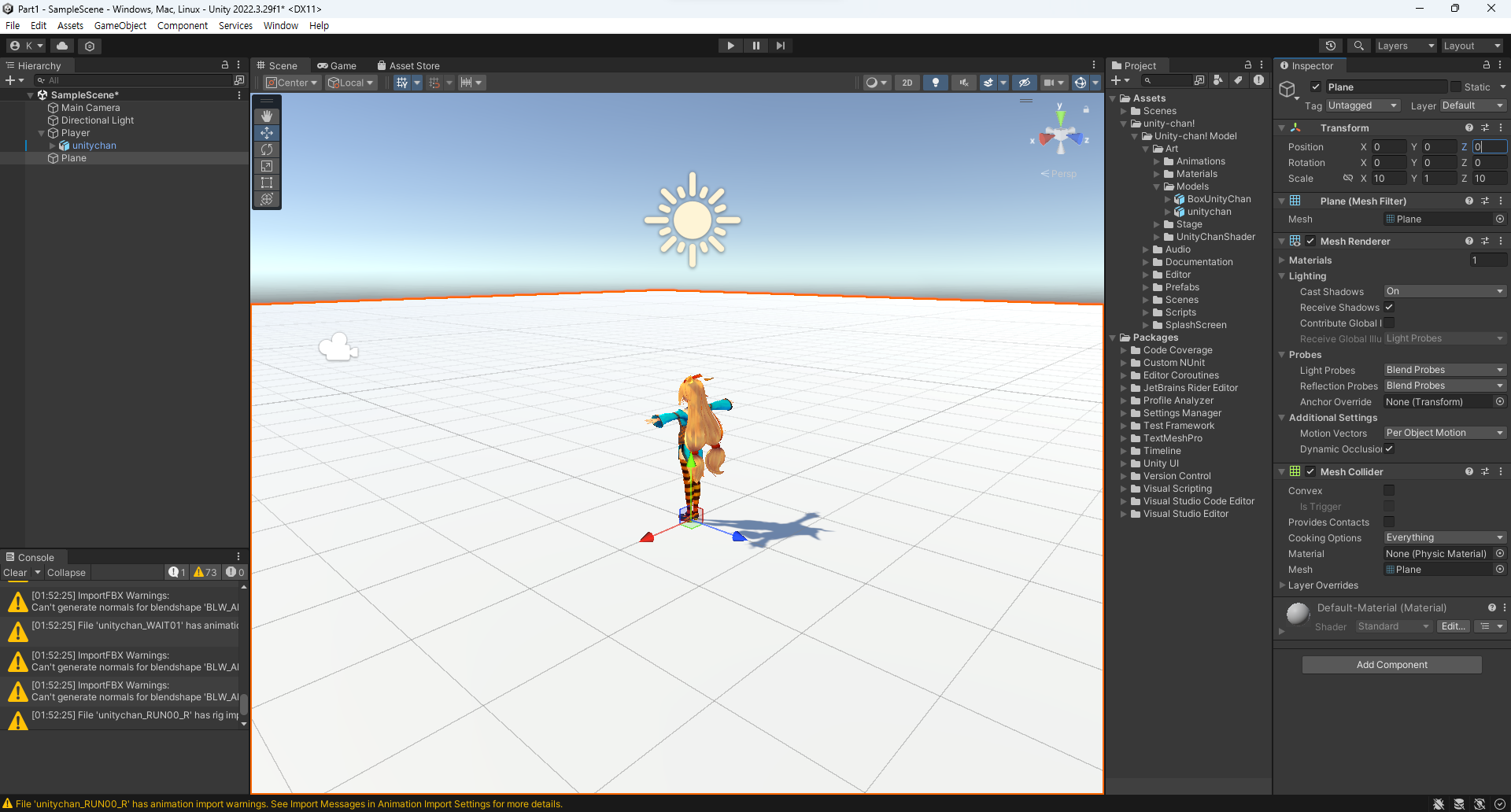This screenshot has width=1511, height=812.
Task: Select the Console tab
Action: pos(30,557)
